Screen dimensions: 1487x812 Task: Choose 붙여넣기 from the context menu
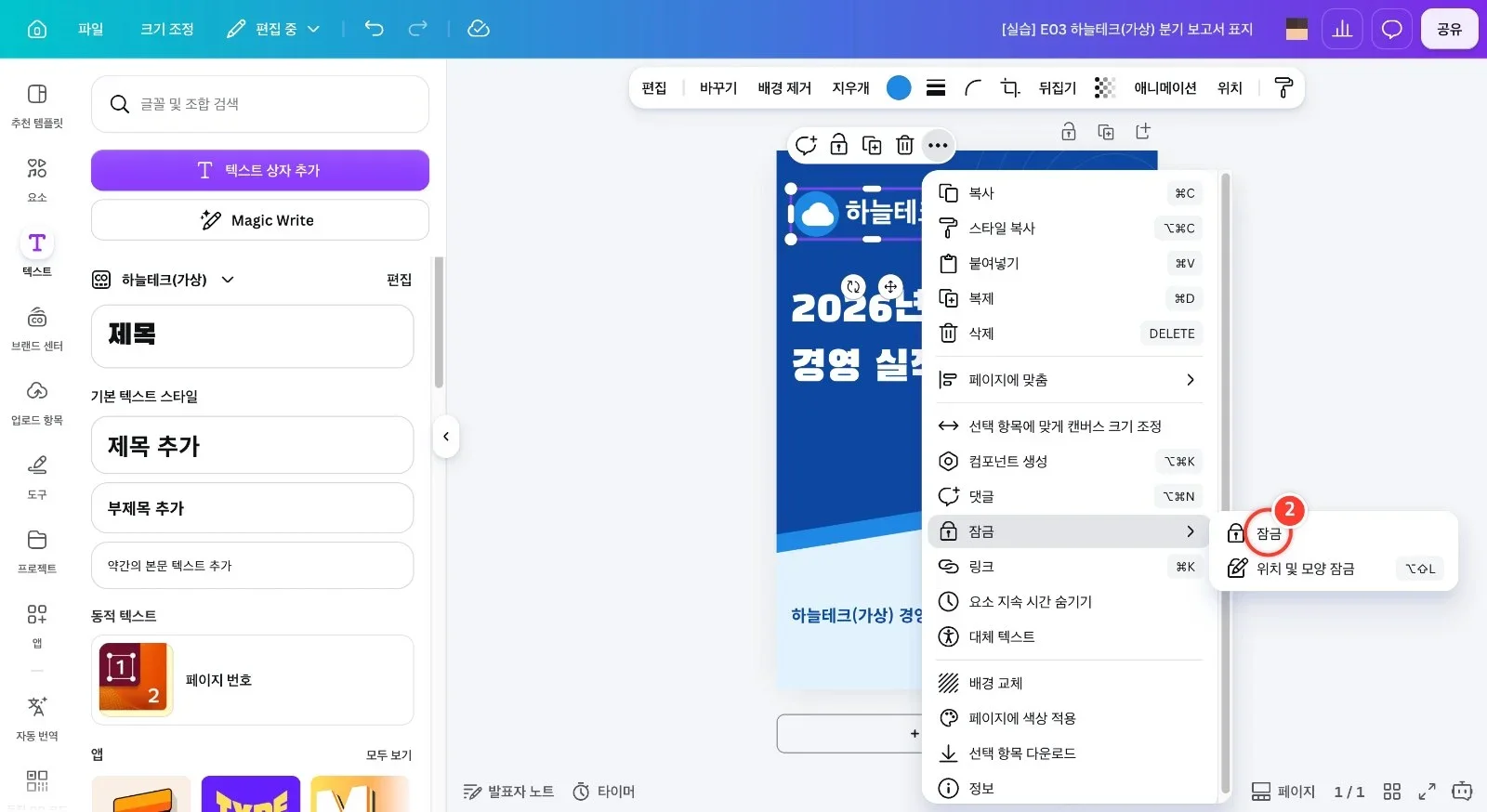(x=1067, y=264)
